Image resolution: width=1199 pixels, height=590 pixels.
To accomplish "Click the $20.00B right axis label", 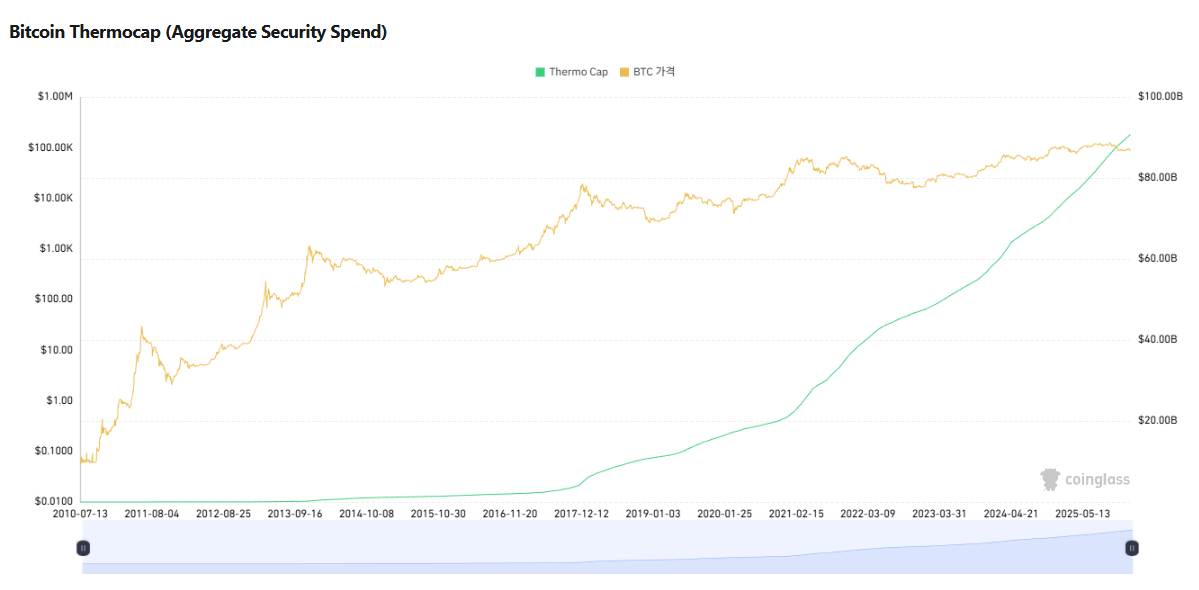I will pyautogui.click(x=1158, y=421).
